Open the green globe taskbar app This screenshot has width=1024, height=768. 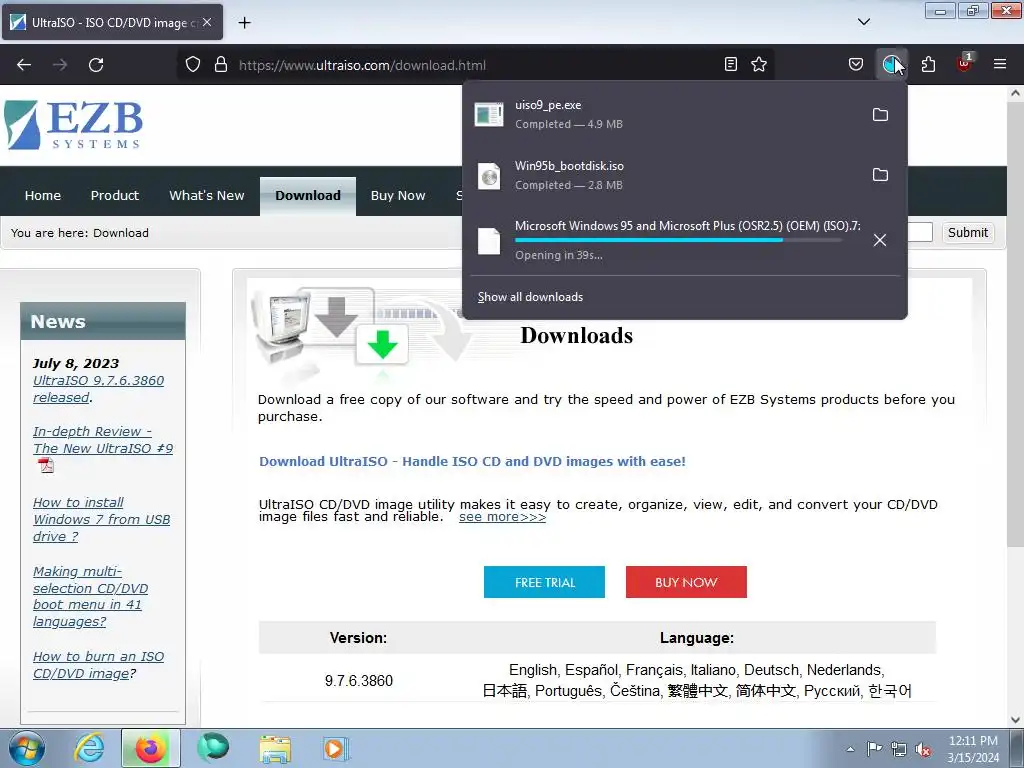(x=213, y=748)
